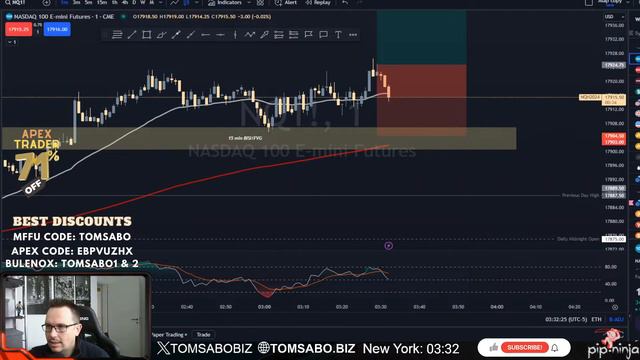Click the red 17904.50 price label

point(614,136)
